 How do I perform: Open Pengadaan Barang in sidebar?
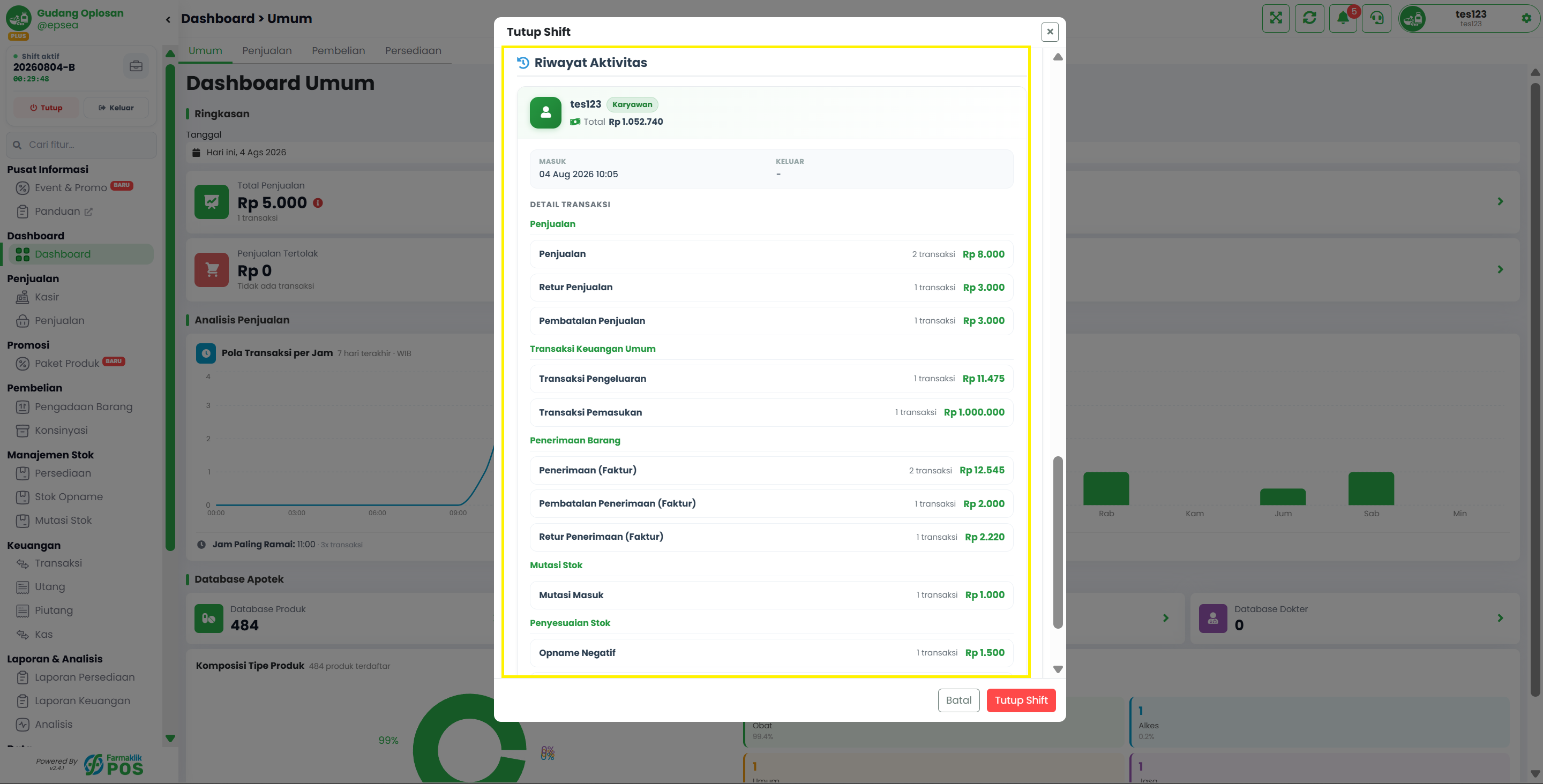(x=83, y=406)
